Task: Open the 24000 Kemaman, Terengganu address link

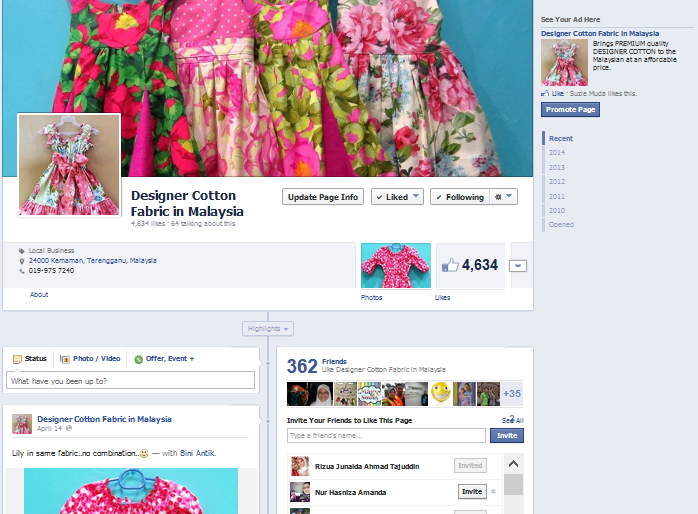Action: pos(93,260)
